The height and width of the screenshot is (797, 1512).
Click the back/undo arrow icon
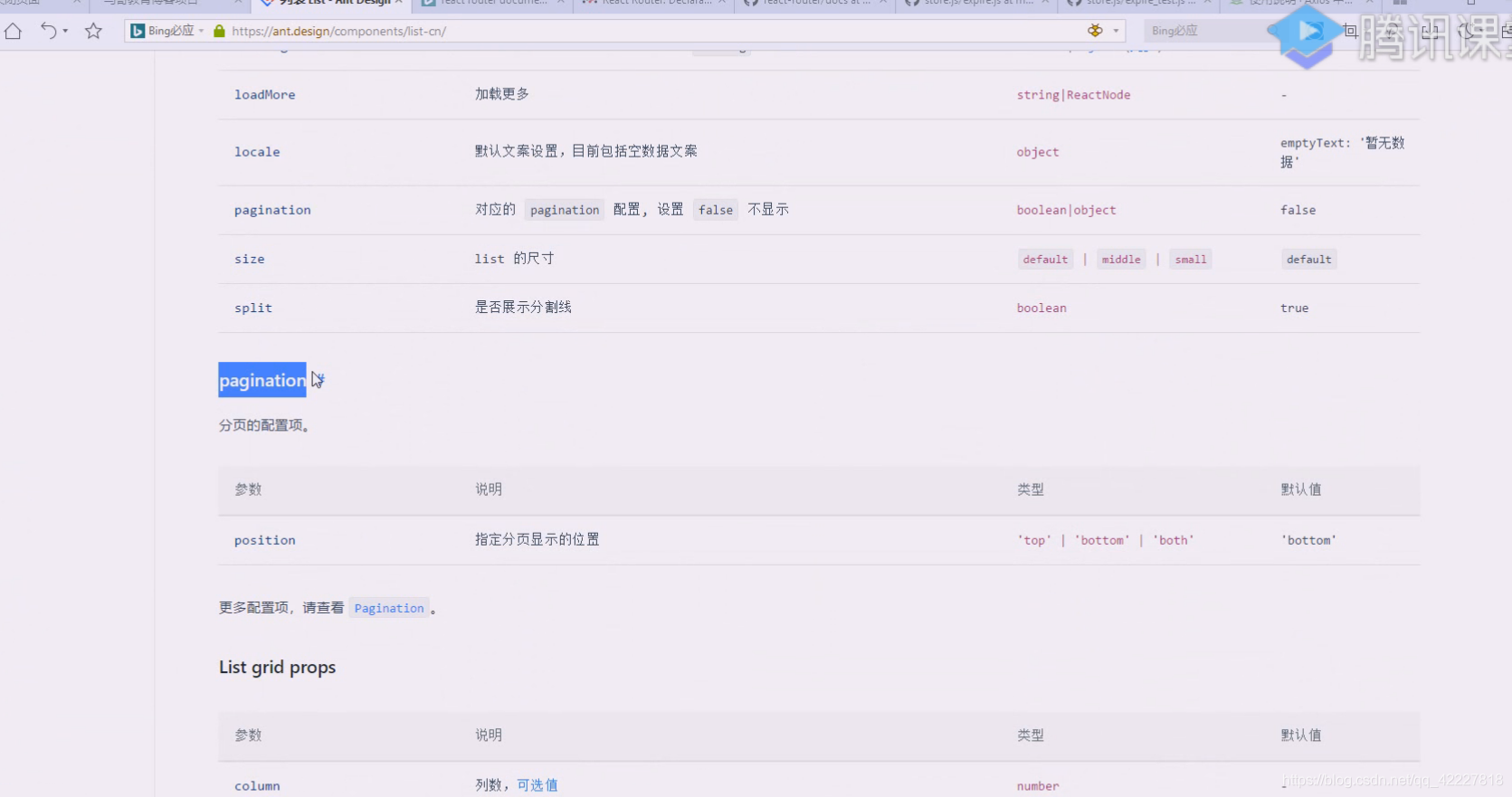tap(48, 31)
